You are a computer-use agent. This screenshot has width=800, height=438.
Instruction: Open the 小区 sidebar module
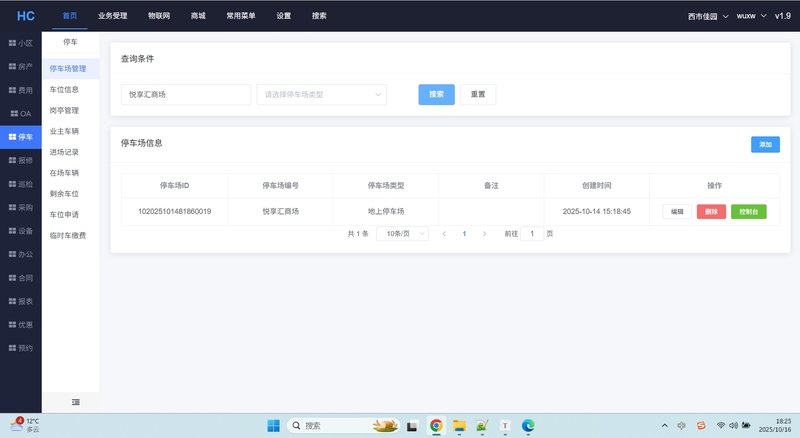coord(20,43)
